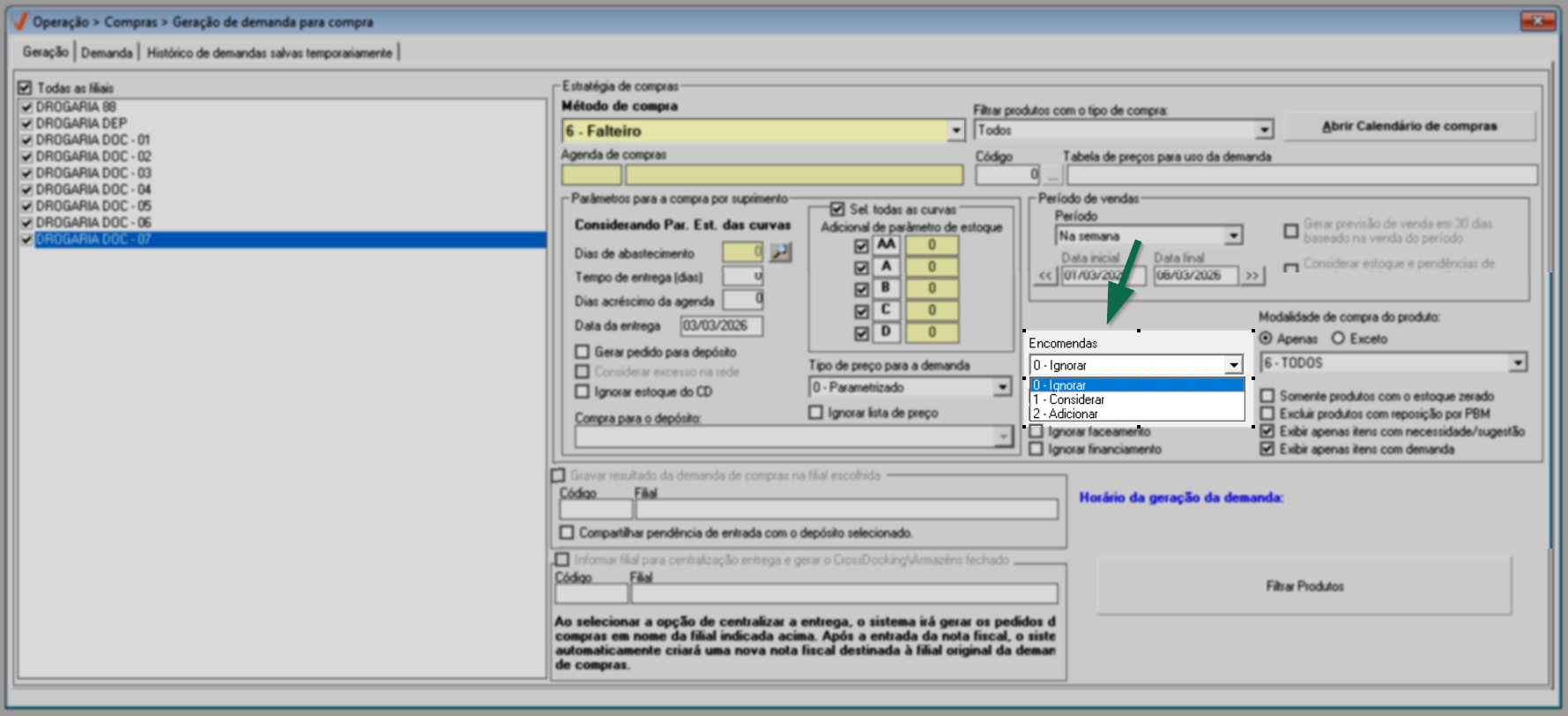Toggle the Todas as filiais checkbox
This screenshot has width=1568, height=716.
[26, 88]
